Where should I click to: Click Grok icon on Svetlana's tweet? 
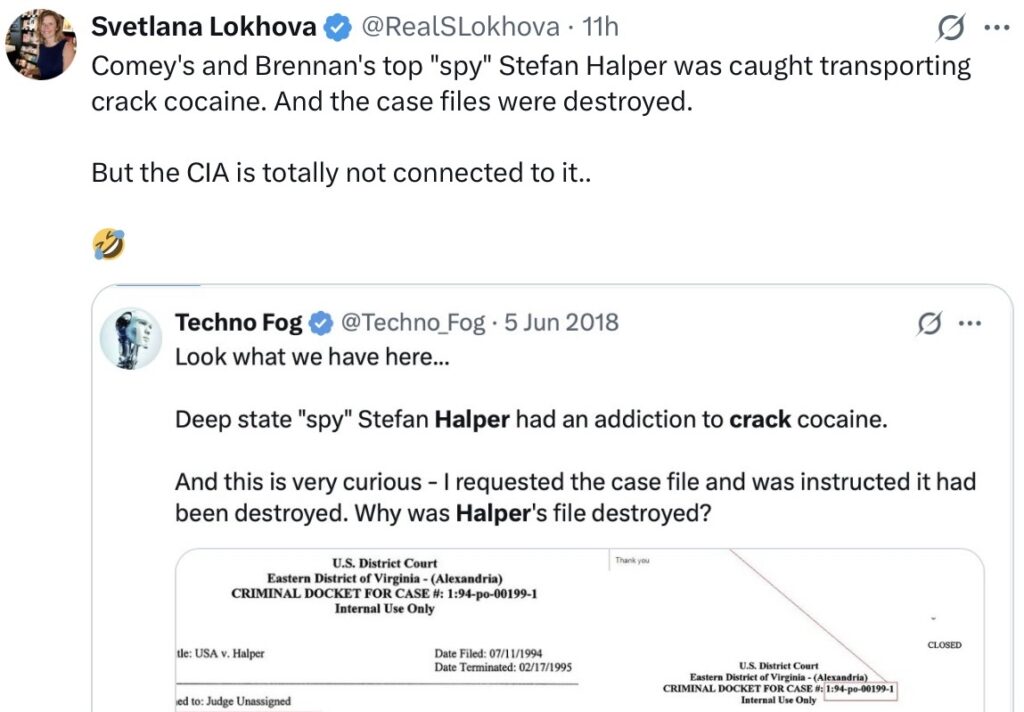click(951, 29)
